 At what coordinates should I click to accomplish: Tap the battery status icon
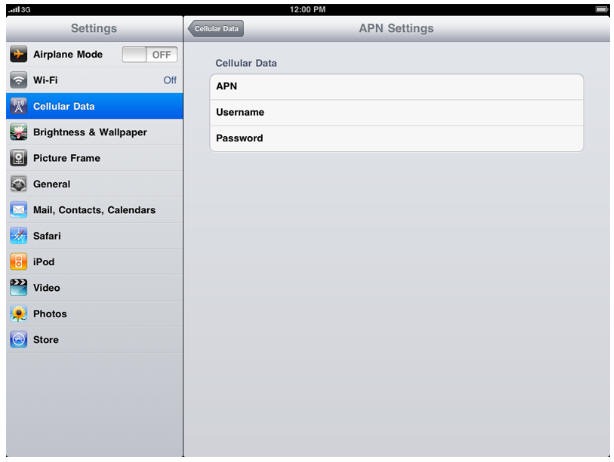point(601,9)
